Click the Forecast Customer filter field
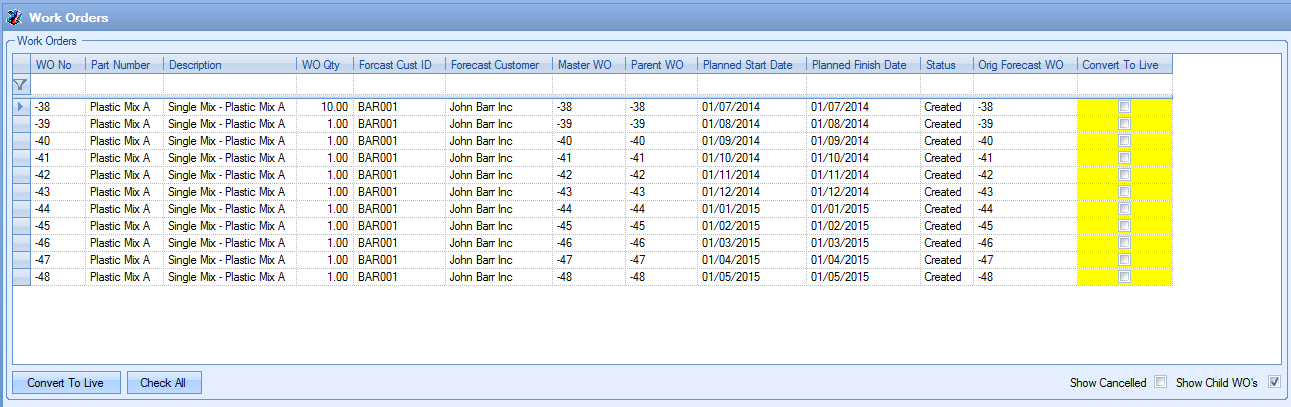 coord(498,86)
